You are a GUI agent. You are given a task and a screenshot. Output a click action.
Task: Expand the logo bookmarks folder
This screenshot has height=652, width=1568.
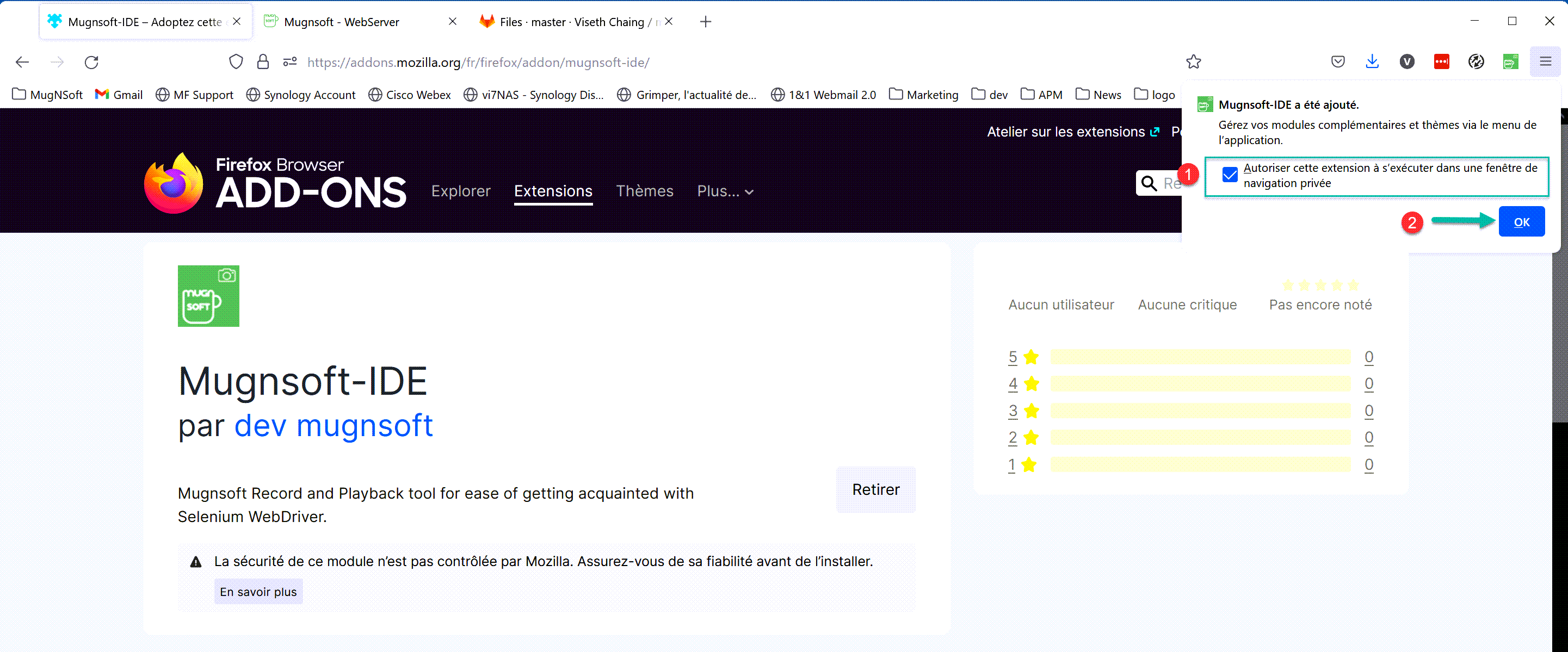point(1155,95)
